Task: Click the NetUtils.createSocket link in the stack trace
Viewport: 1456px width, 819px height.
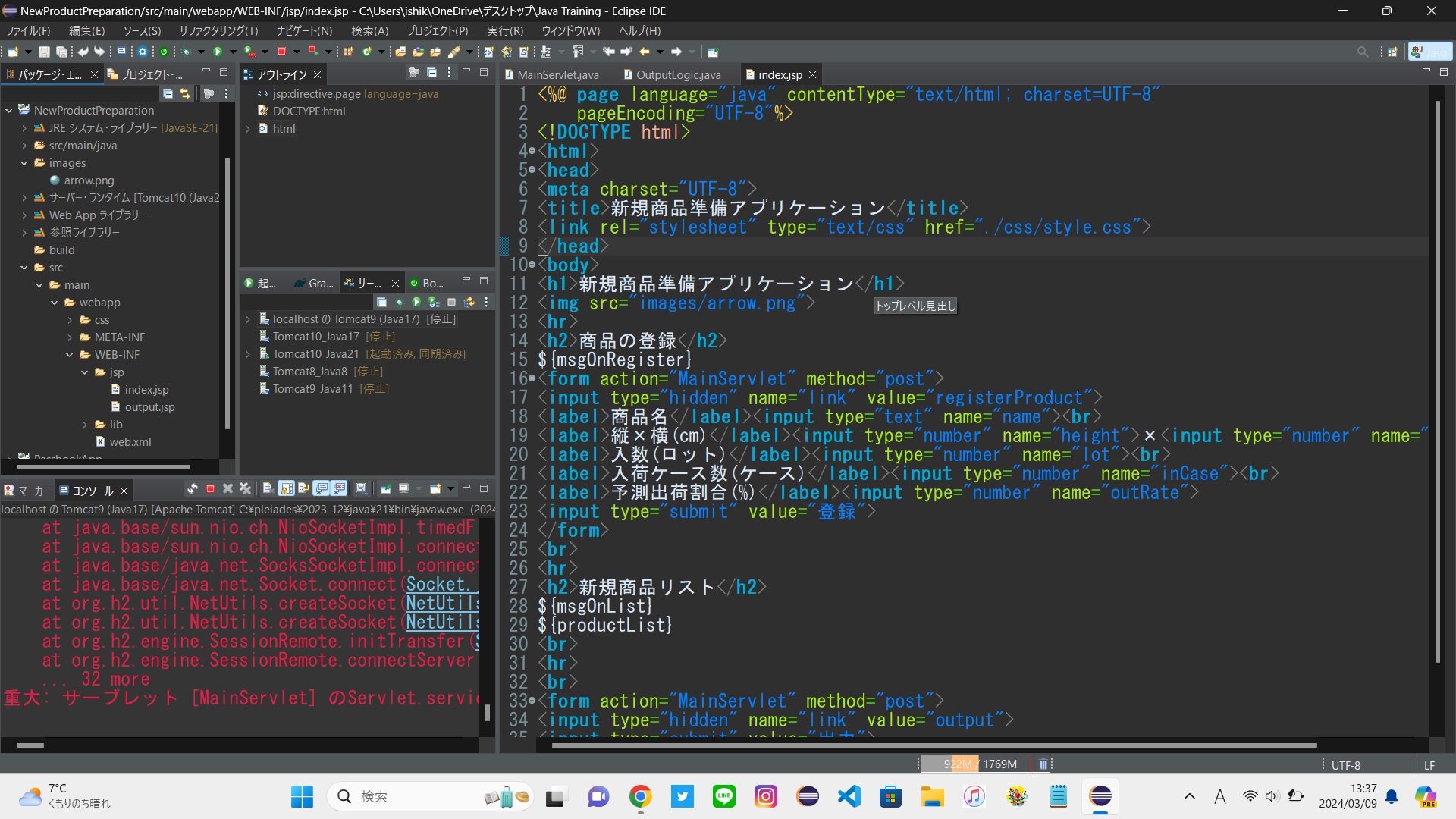Action: 442,604
